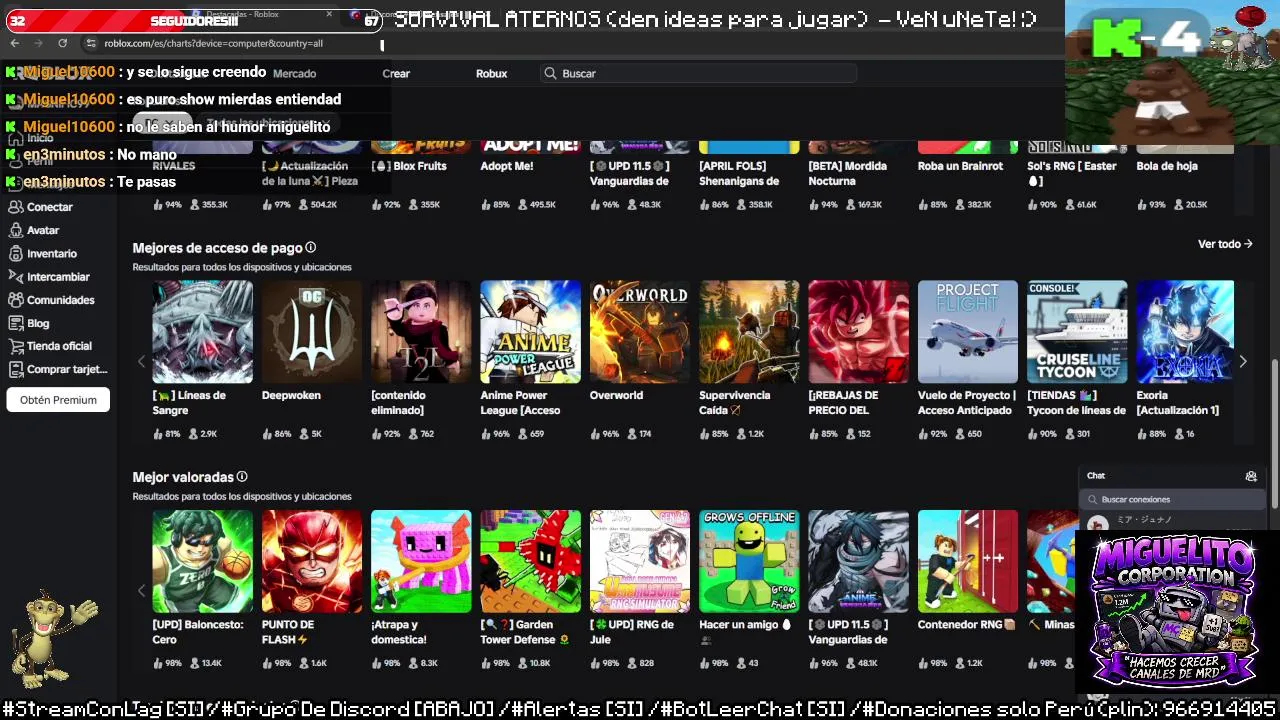Screen dimensions: 1280x720
Task: Click the Buscar conexiones chat field
Action: pos(1171,499)
